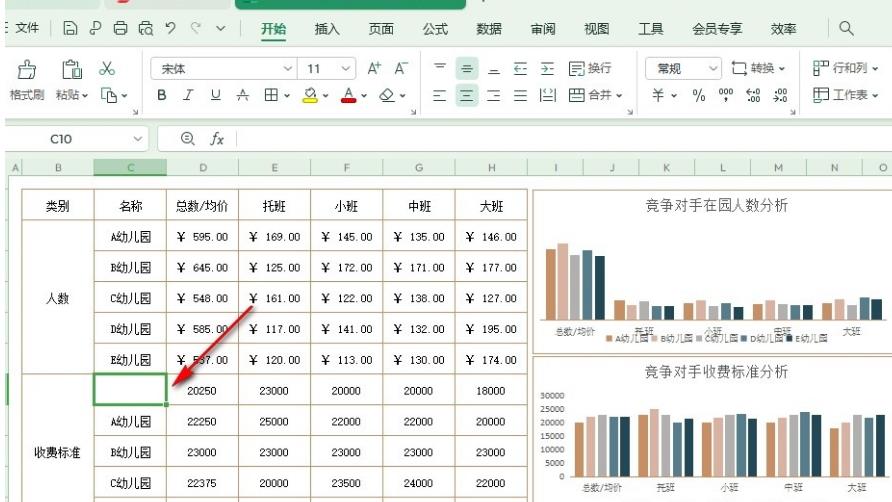The image size is (892, 502).
Task: Open the number format dropdown (常规)
Action: tap(713, 69)
